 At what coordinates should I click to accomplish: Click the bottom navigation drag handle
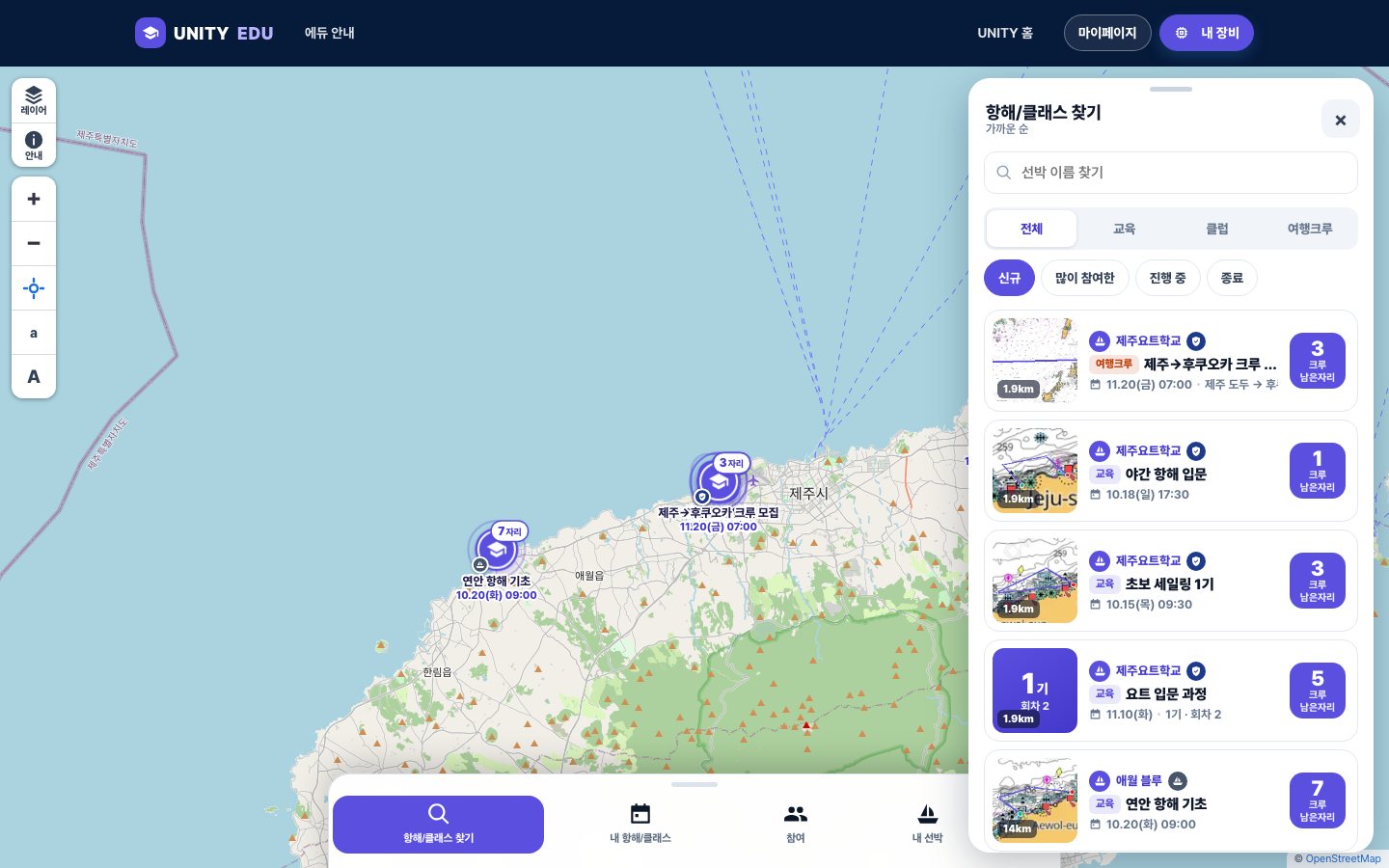click(x=694, y=784)
